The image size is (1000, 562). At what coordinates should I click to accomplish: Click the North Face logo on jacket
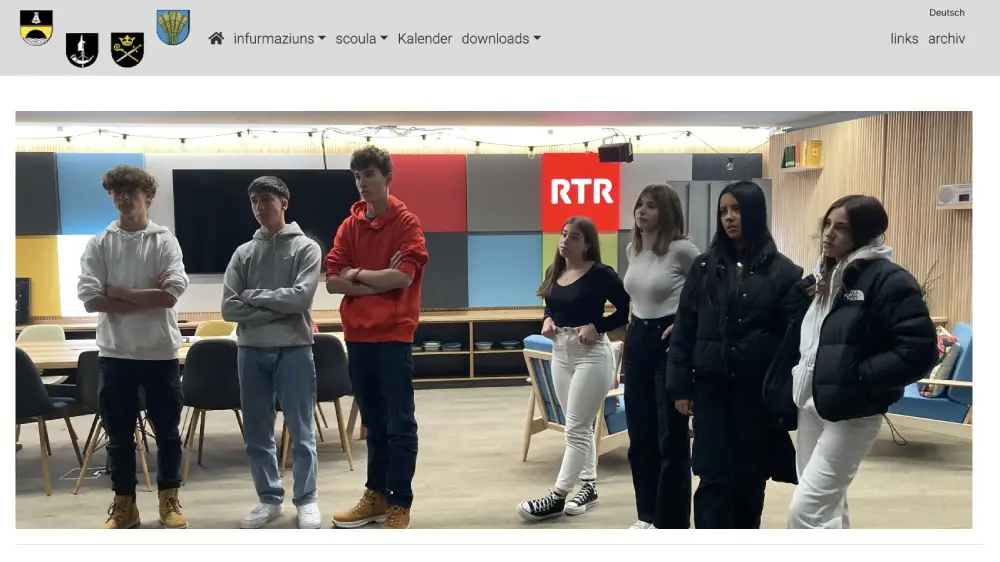pyautogui.click(x=853, y=295)
